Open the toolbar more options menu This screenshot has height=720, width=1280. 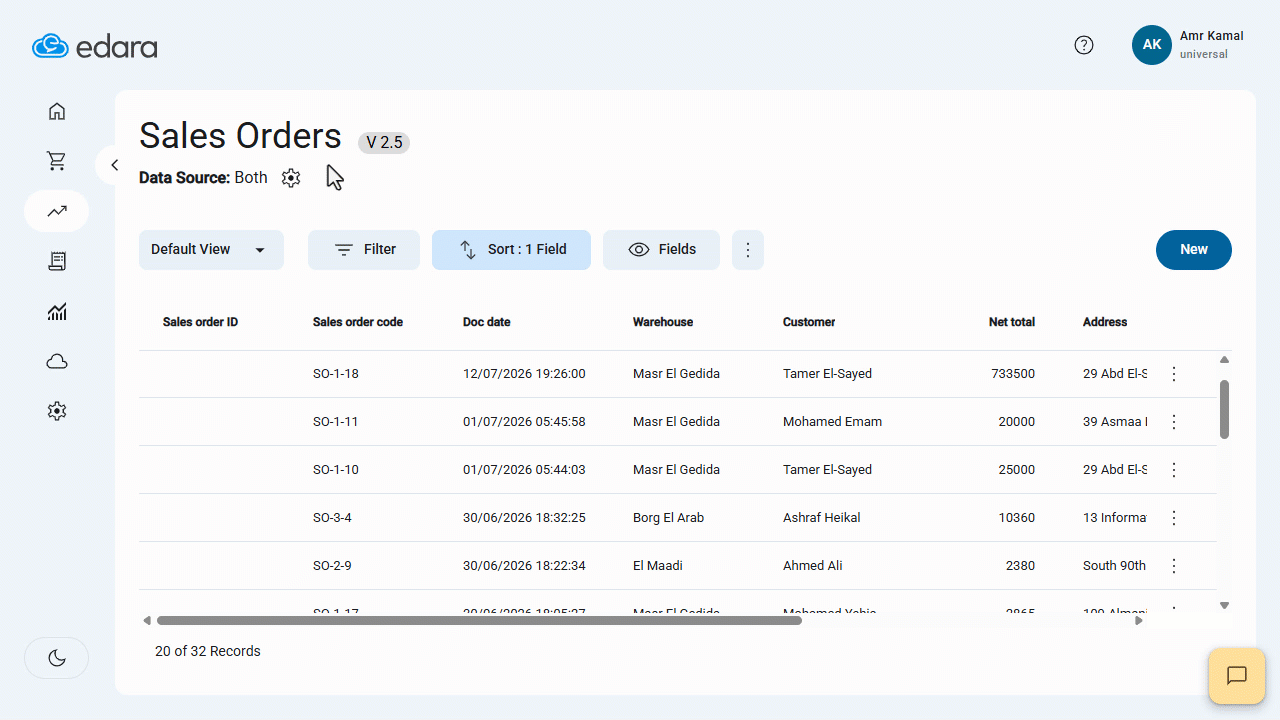(748, 250)
